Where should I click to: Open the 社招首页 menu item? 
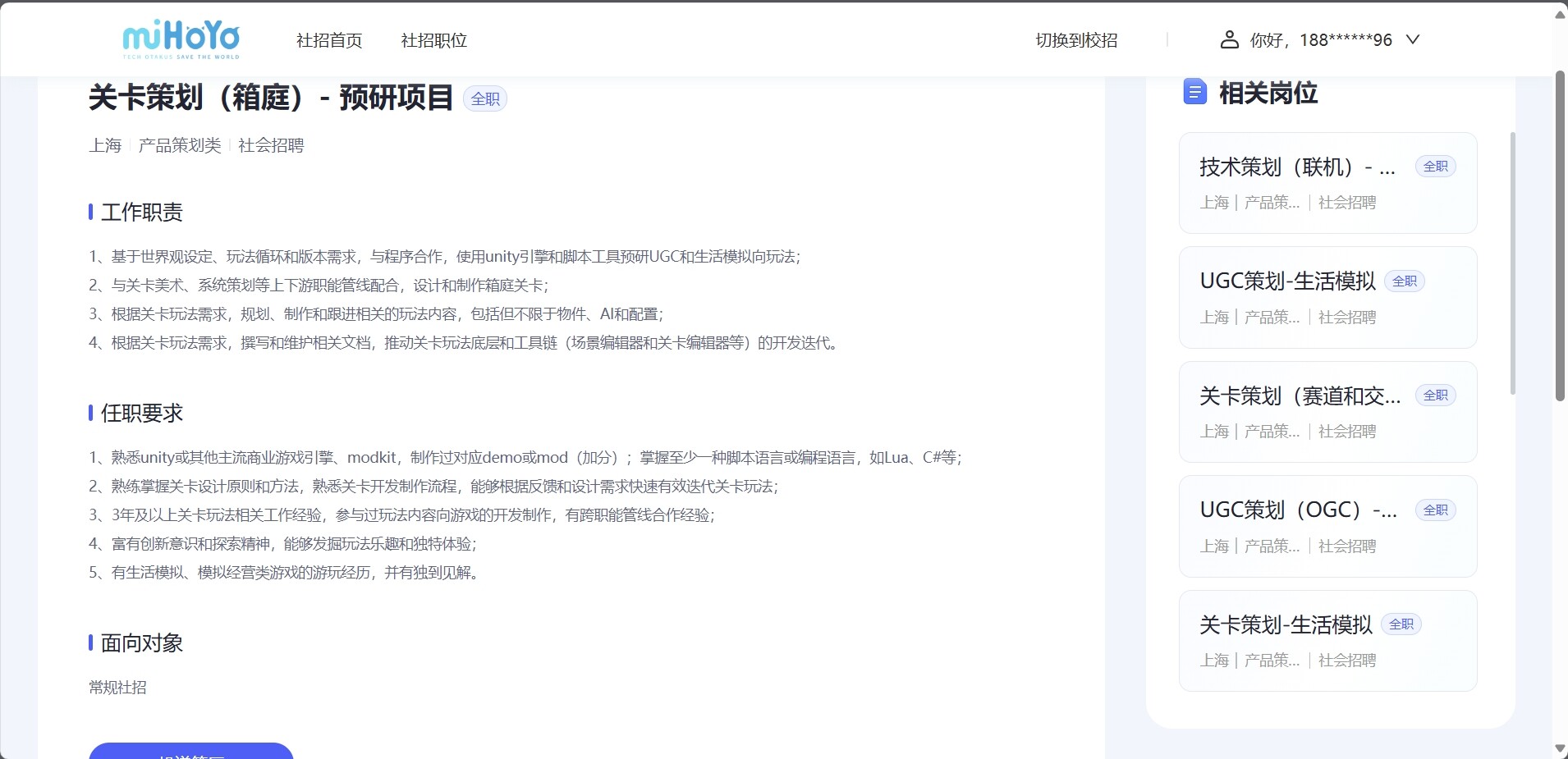[x=329, y=40]
